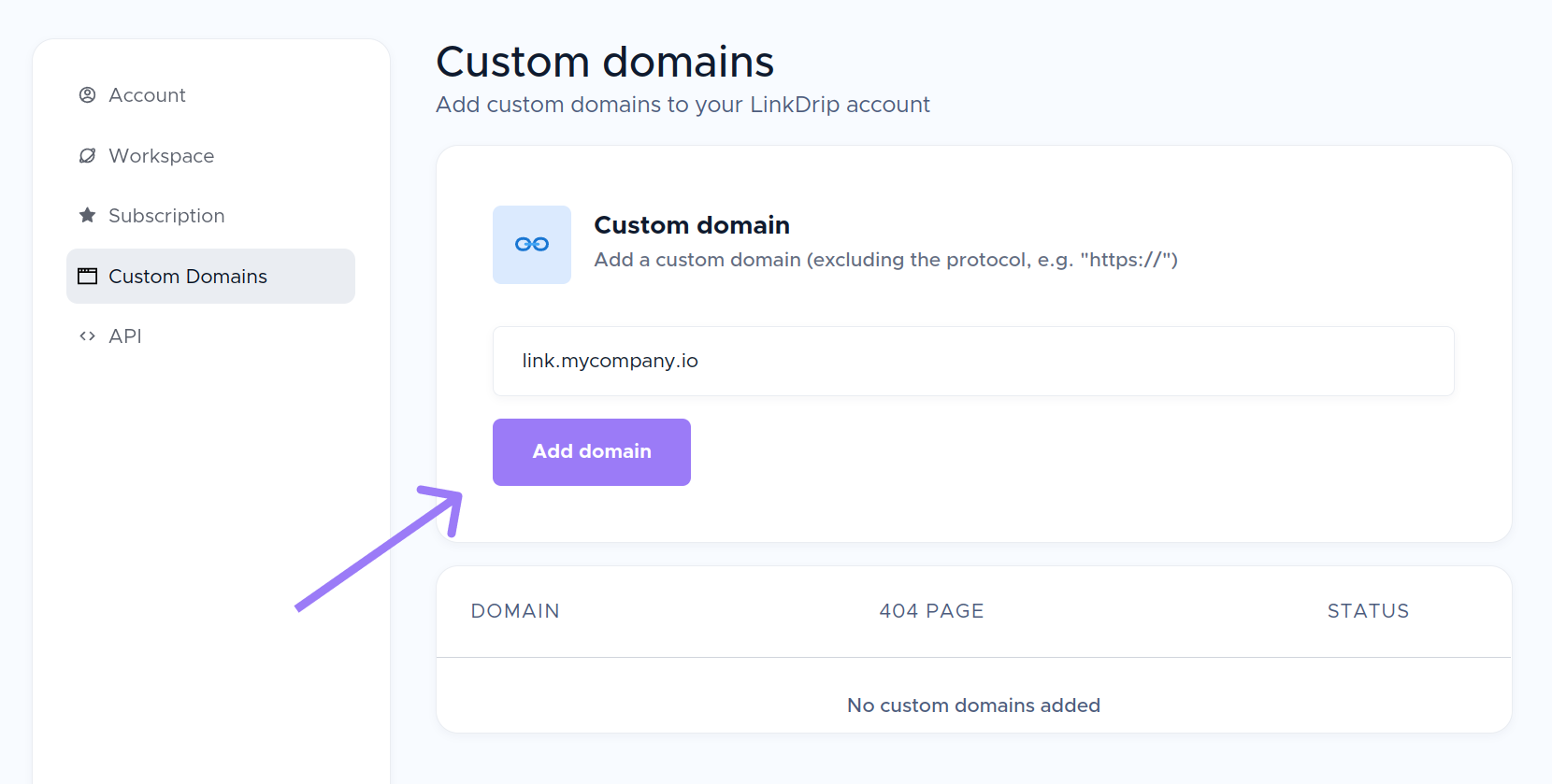
Task: Switch to the Workspace section
Action: (x=161, y=155)
